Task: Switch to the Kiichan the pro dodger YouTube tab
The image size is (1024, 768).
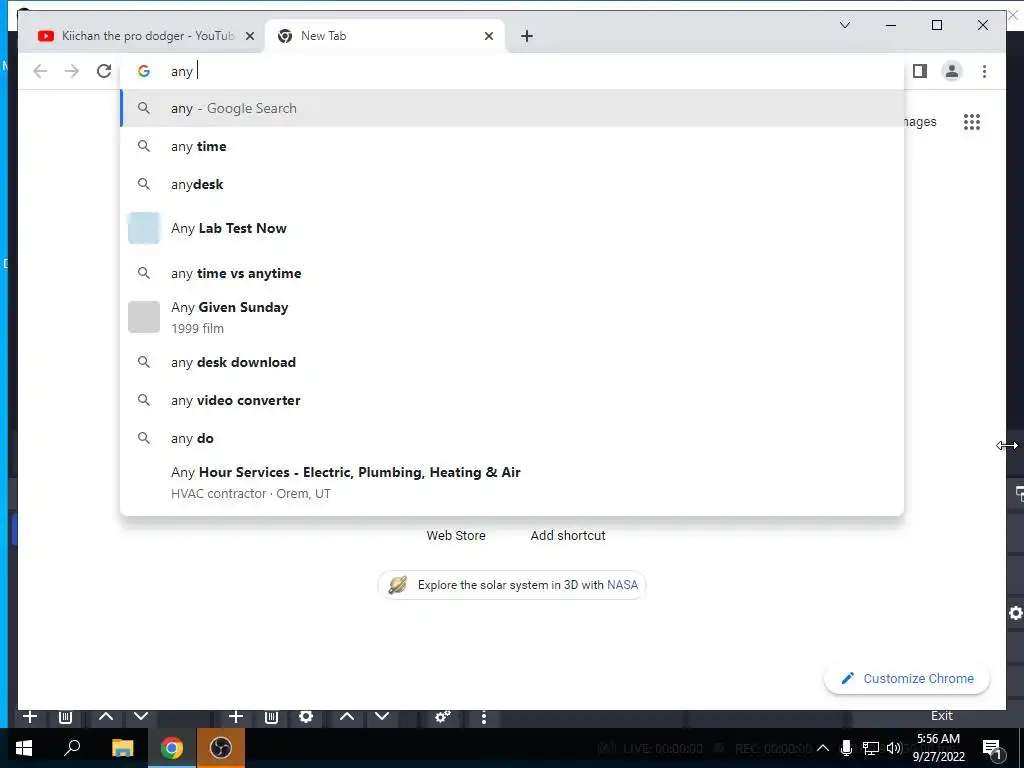Action: click(140, 37)
